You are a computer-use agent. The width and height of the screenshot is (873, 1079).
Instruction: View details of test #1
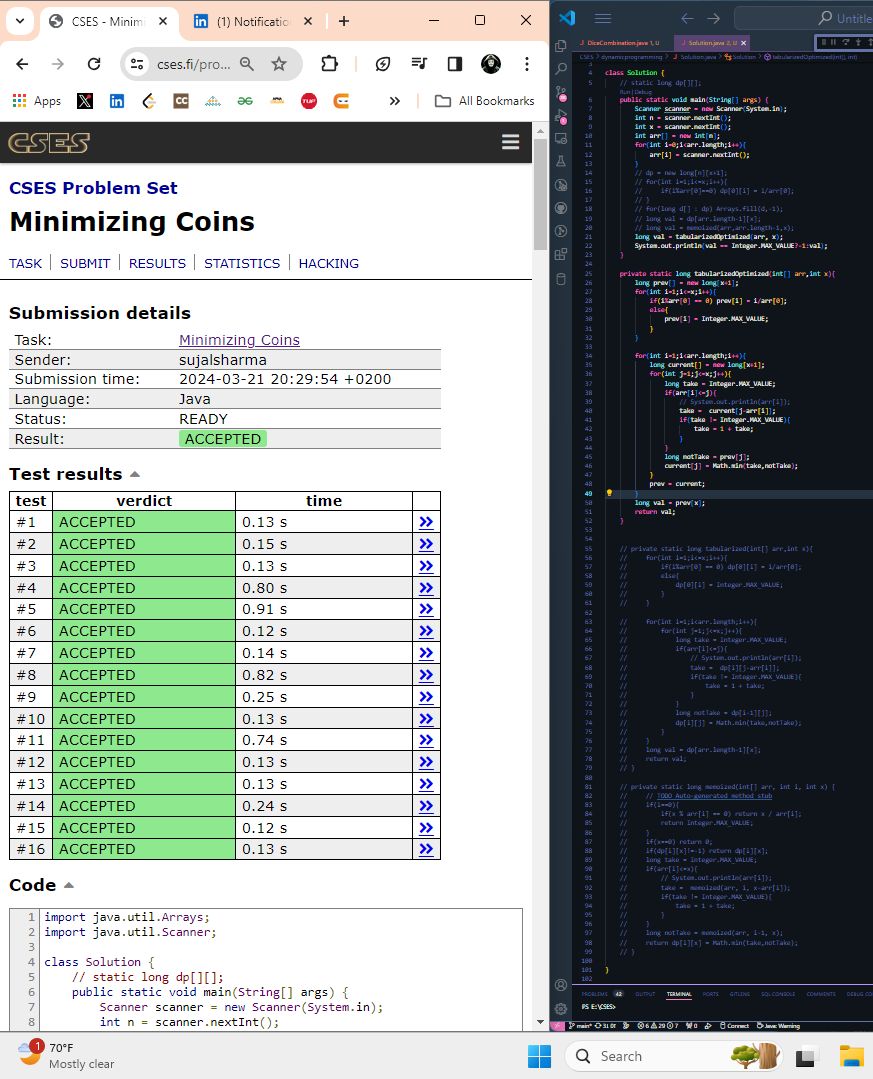426,522
